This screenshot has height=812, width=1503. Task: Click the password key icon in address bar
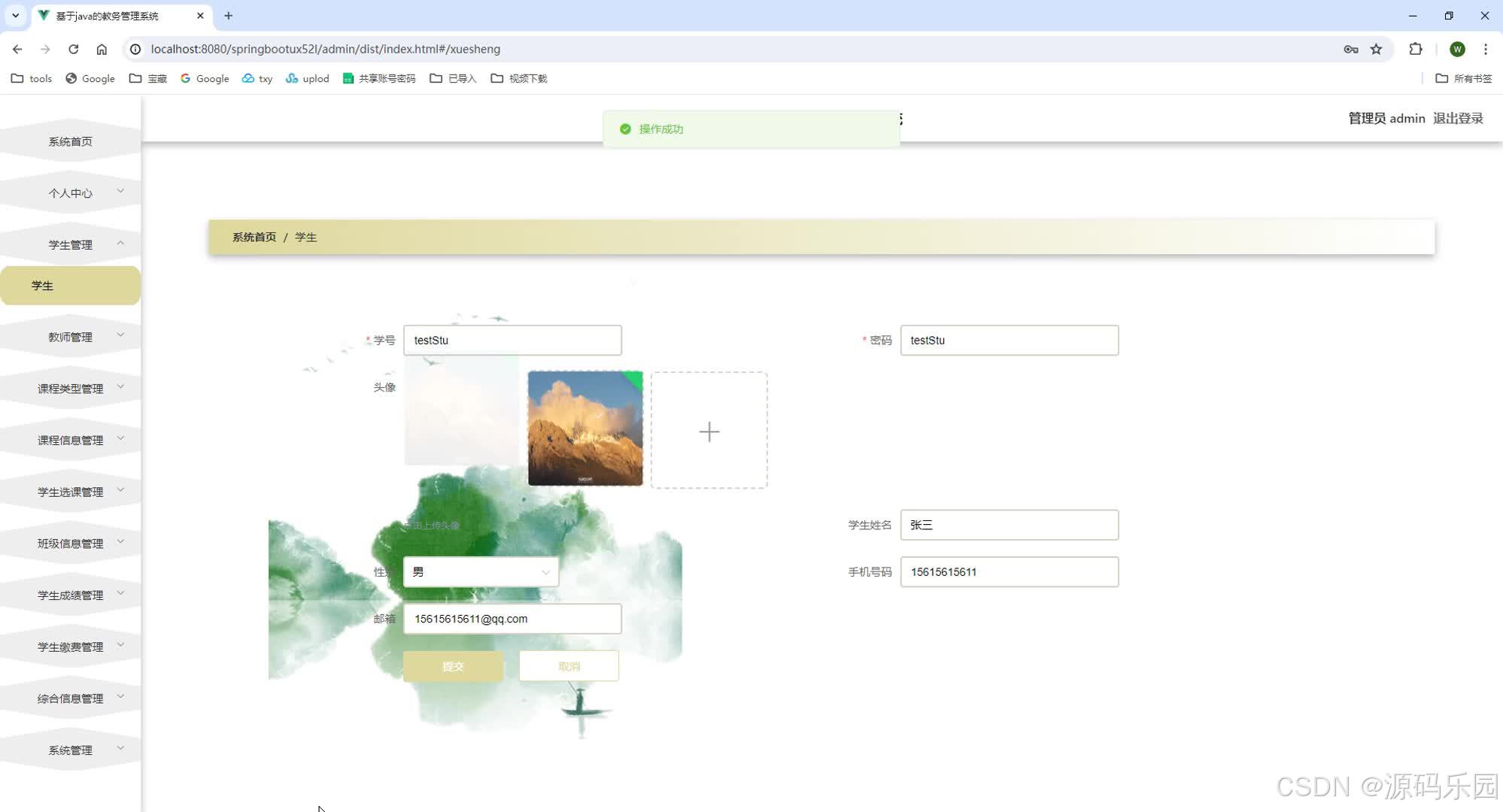pyautogui.click(x=1350, y=49)
